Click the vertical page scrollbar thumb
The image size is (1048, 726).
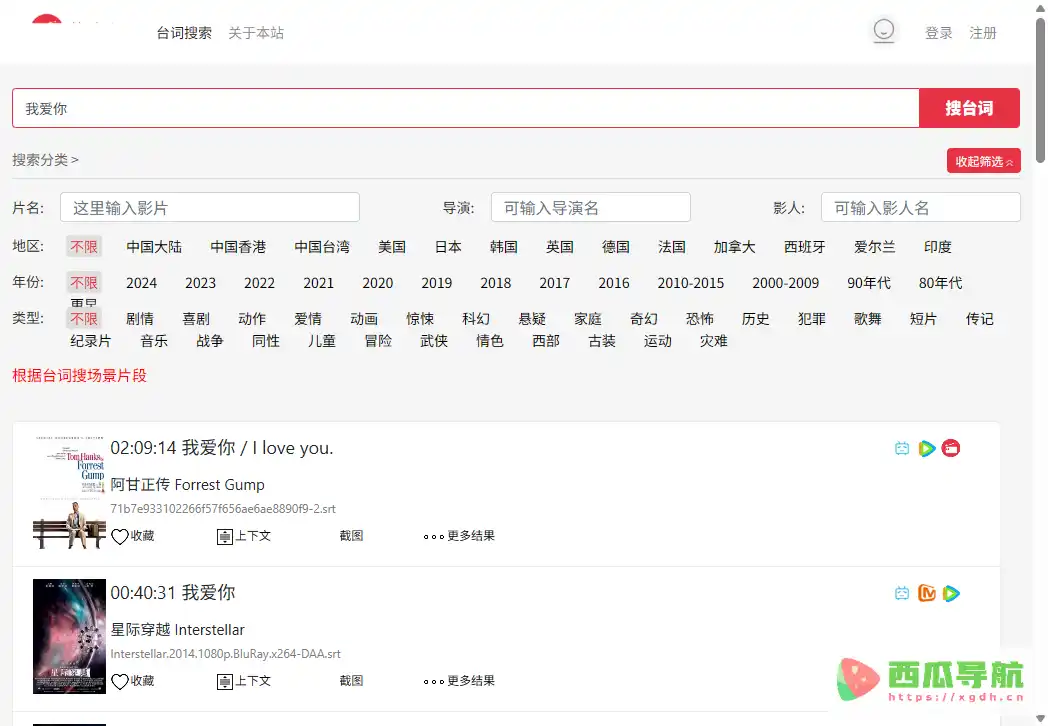(x=1040, y=90)
